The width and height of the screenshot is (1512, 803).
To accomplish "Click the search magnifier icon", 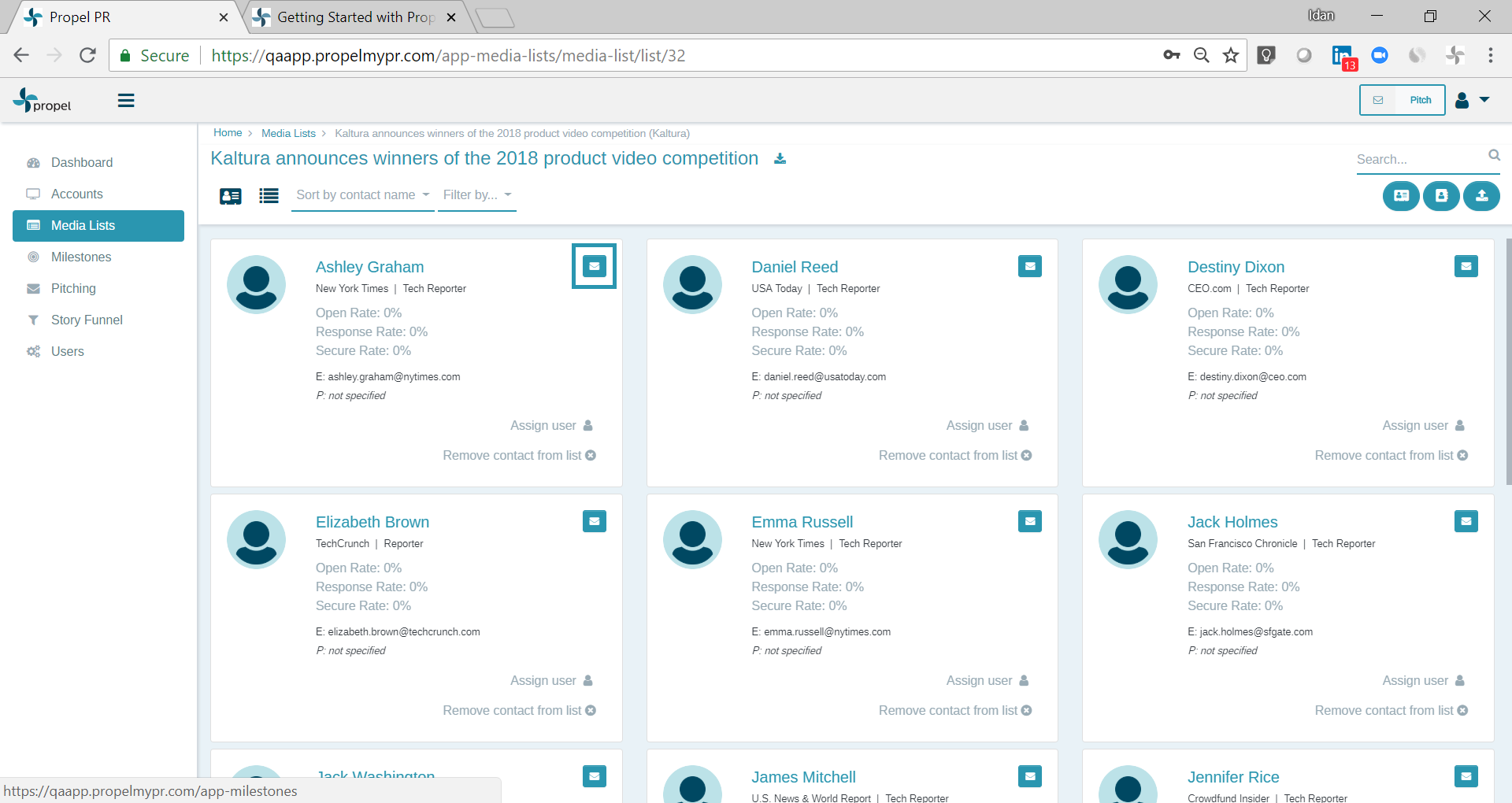I will pos(1494,156).
